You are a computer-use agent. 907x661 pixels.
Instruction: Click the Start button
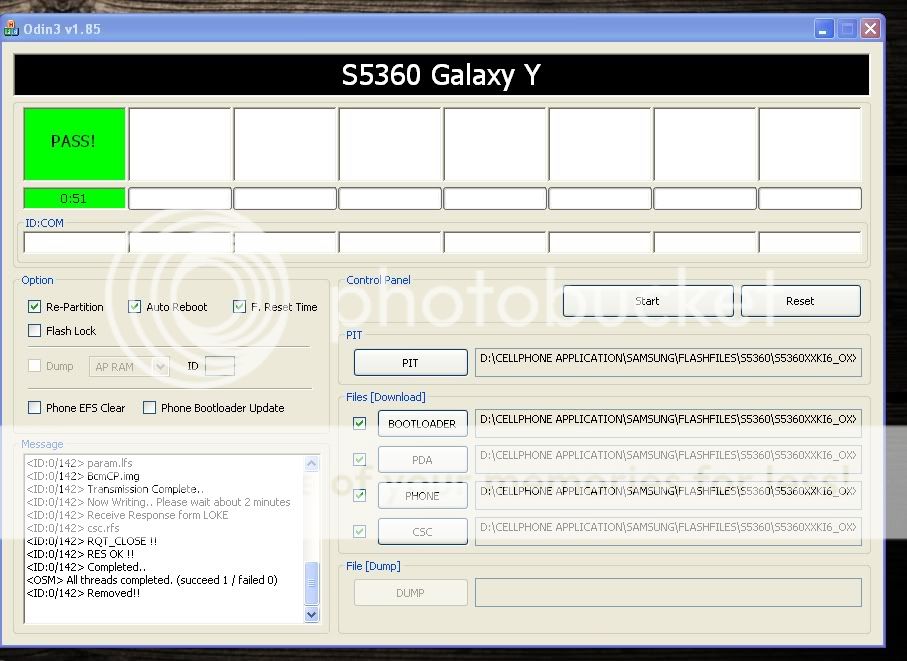coord(648,301)
